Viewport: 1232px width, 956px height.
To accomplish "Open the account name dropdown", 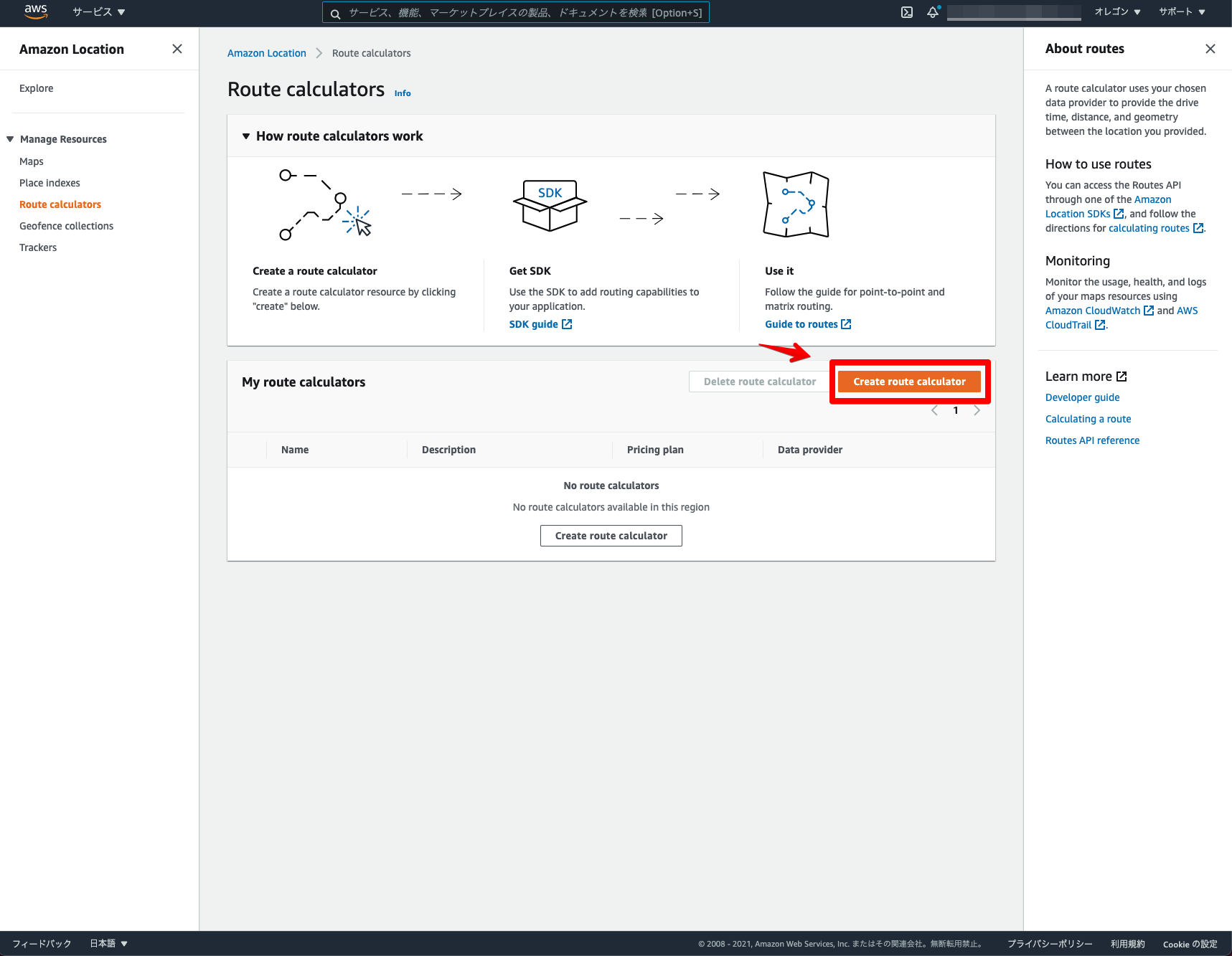I will [x=1014, y=12].
